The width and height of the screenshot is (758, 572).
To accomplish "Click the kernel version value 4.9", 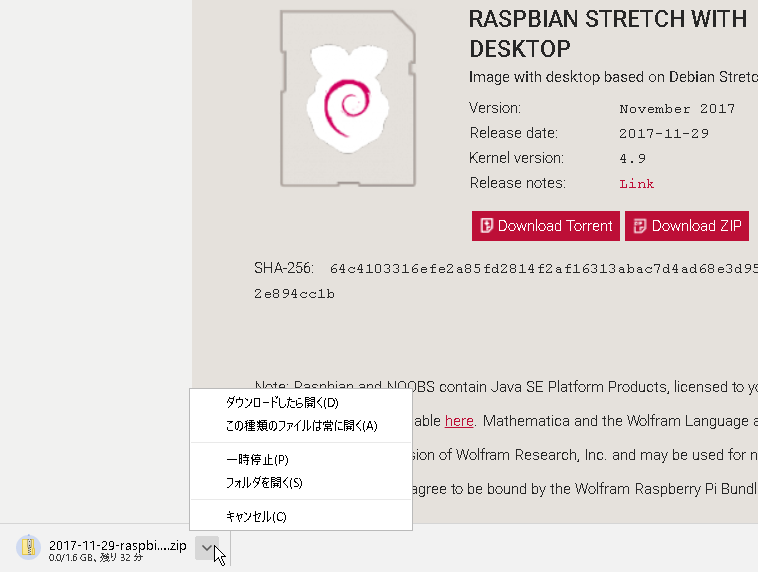I will pos(632,159).
